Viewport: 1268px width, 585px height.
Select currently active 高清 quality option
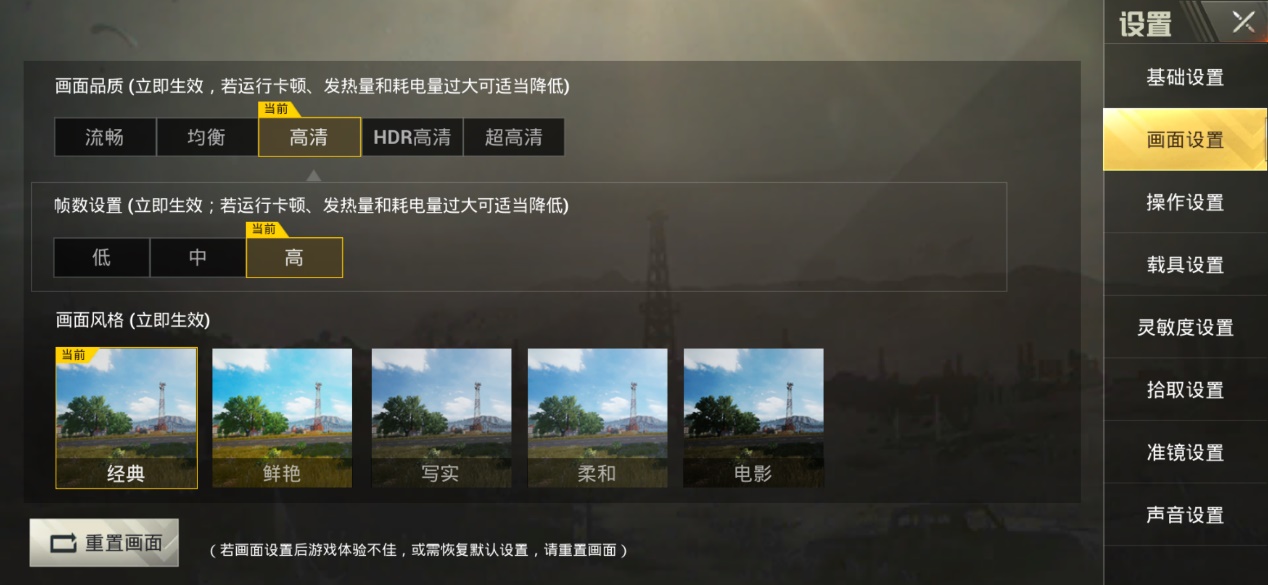pyautogui.click(x=309, y=137)
